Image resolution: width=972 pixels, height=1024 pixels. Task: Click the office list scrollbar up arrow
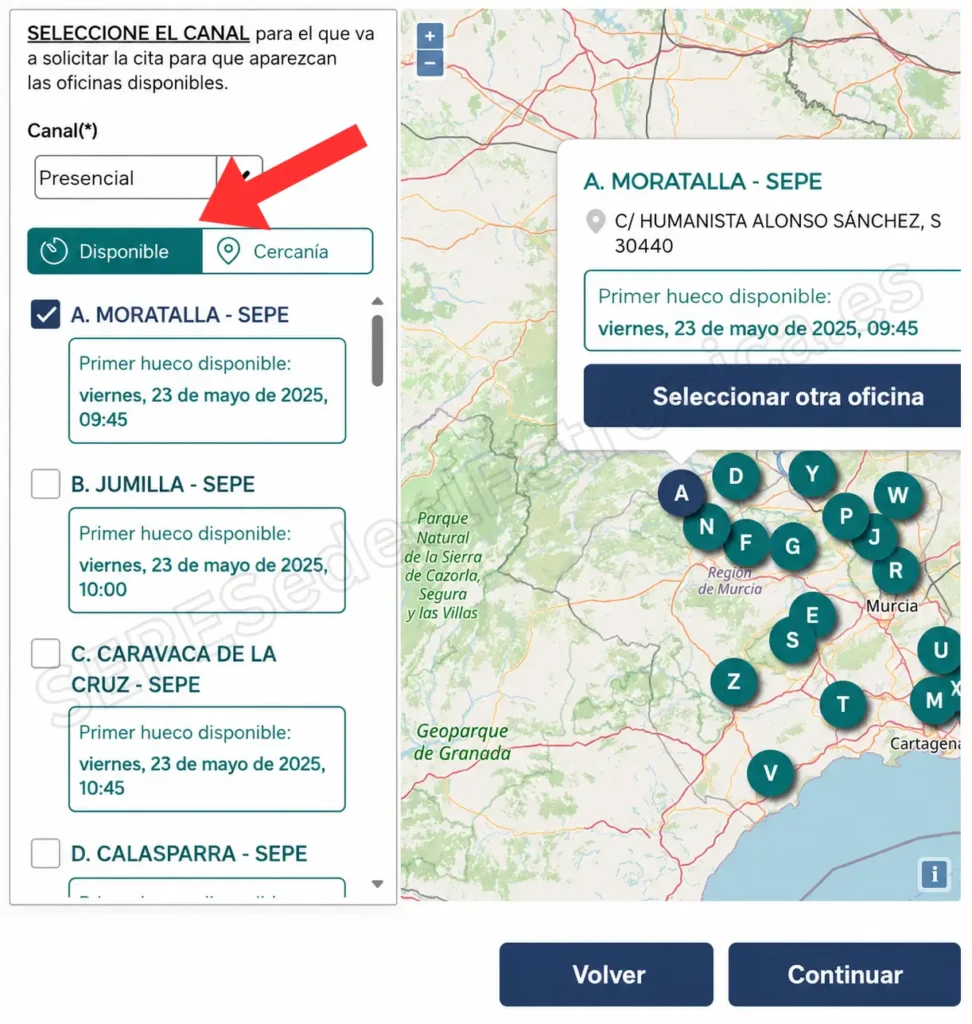pos(377,301)
